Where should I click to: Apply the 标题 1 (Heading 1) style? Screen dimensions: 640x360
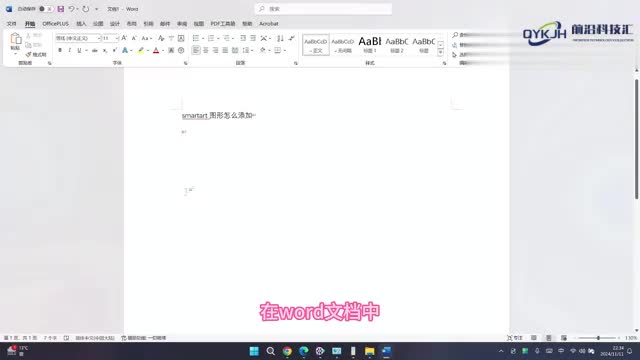(370, 45)
